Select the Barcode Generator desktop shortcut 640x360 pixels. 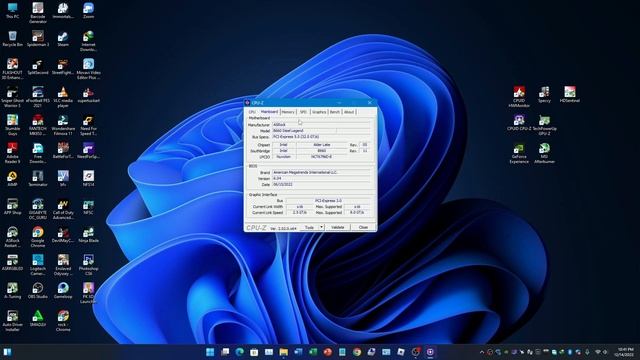pyautogui.click(x=38, y=12)
